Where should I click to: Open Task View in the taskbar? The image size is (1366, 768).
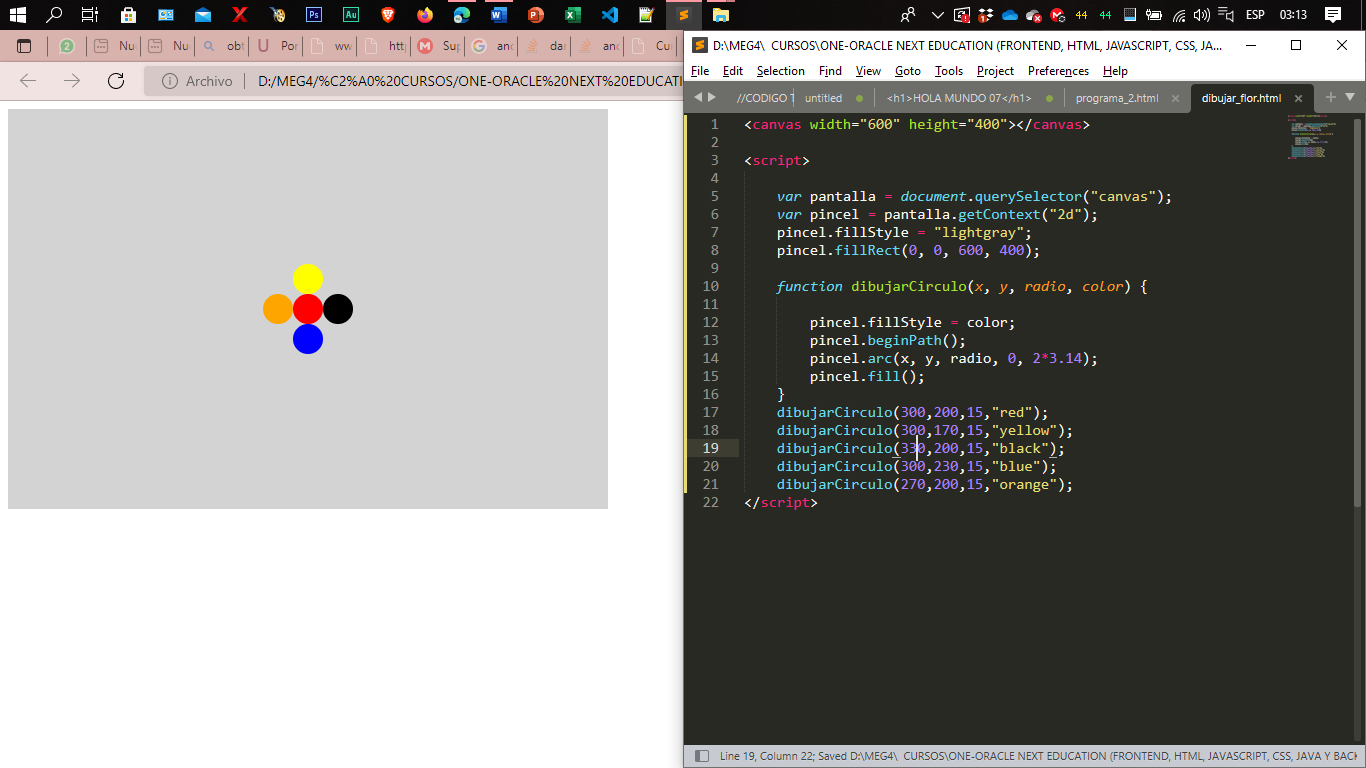point(90,15)
